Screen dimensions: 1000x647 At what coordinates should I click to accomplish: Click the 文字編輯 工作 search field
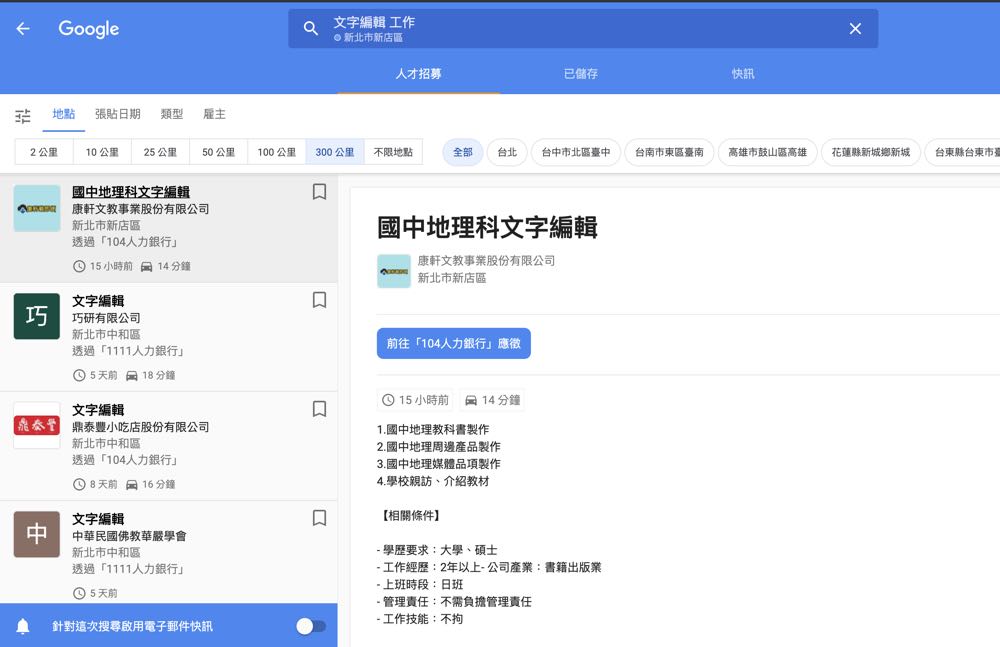[580, 29]
